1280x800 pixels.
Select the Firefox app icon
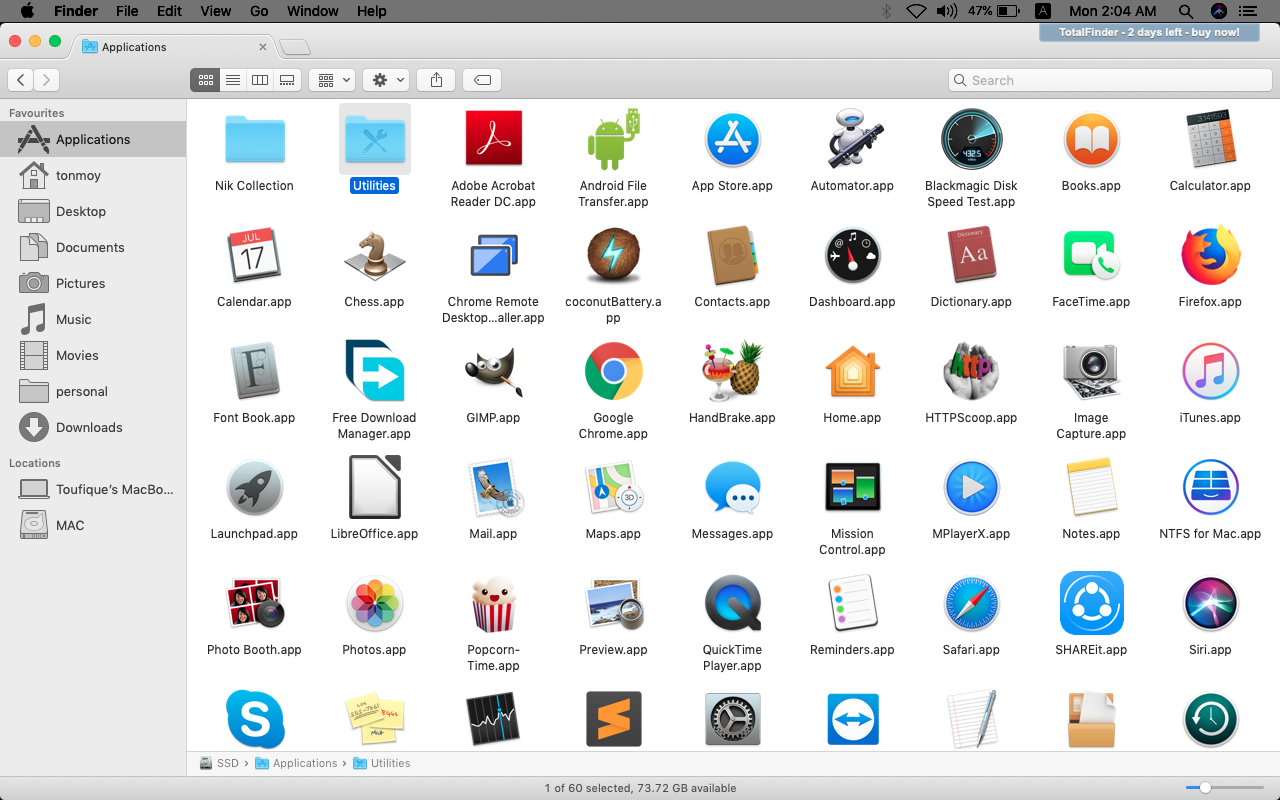point(1210,256)
